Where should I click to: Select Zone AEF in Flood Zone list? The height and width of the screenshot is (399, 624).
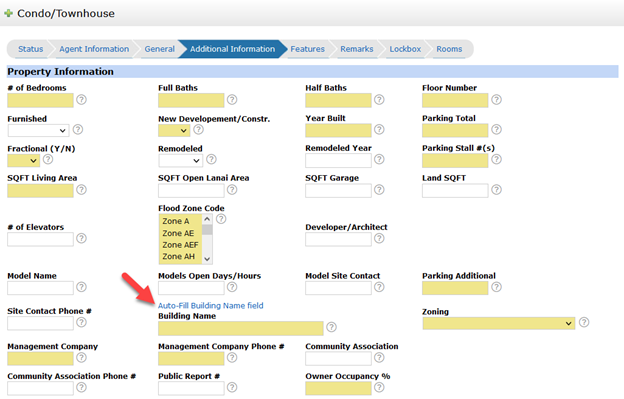pos(181,245)
